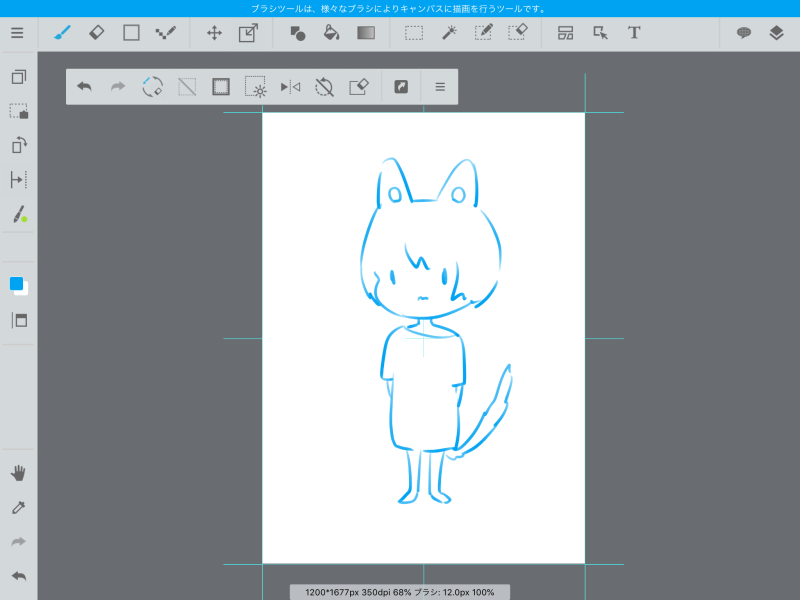Toggle flip canvas horizontally in shortcut bar

[x=290, y=87]
